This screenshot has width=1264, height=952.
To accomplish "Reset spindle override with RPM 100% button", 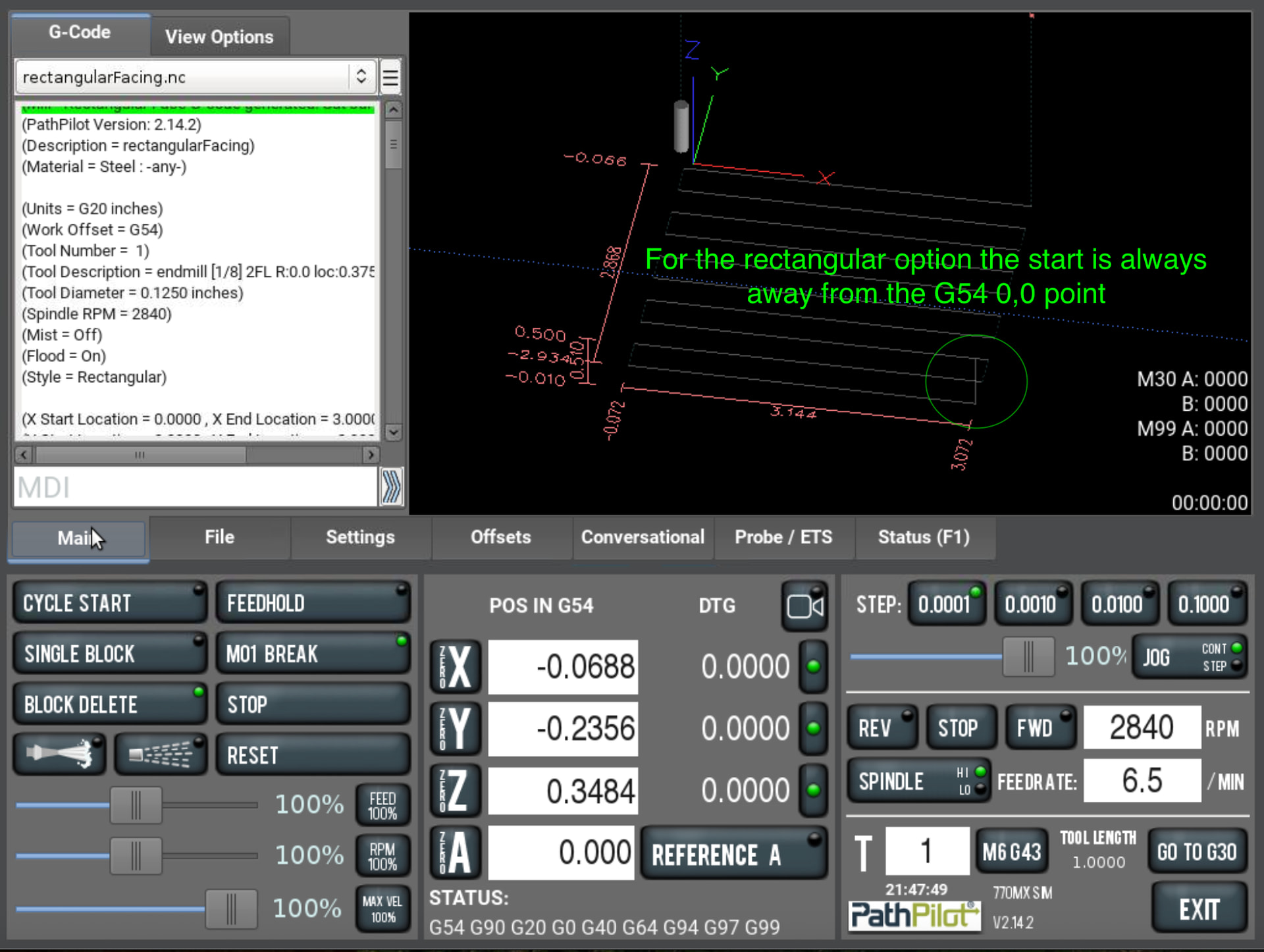I will (x=382, y=856).
